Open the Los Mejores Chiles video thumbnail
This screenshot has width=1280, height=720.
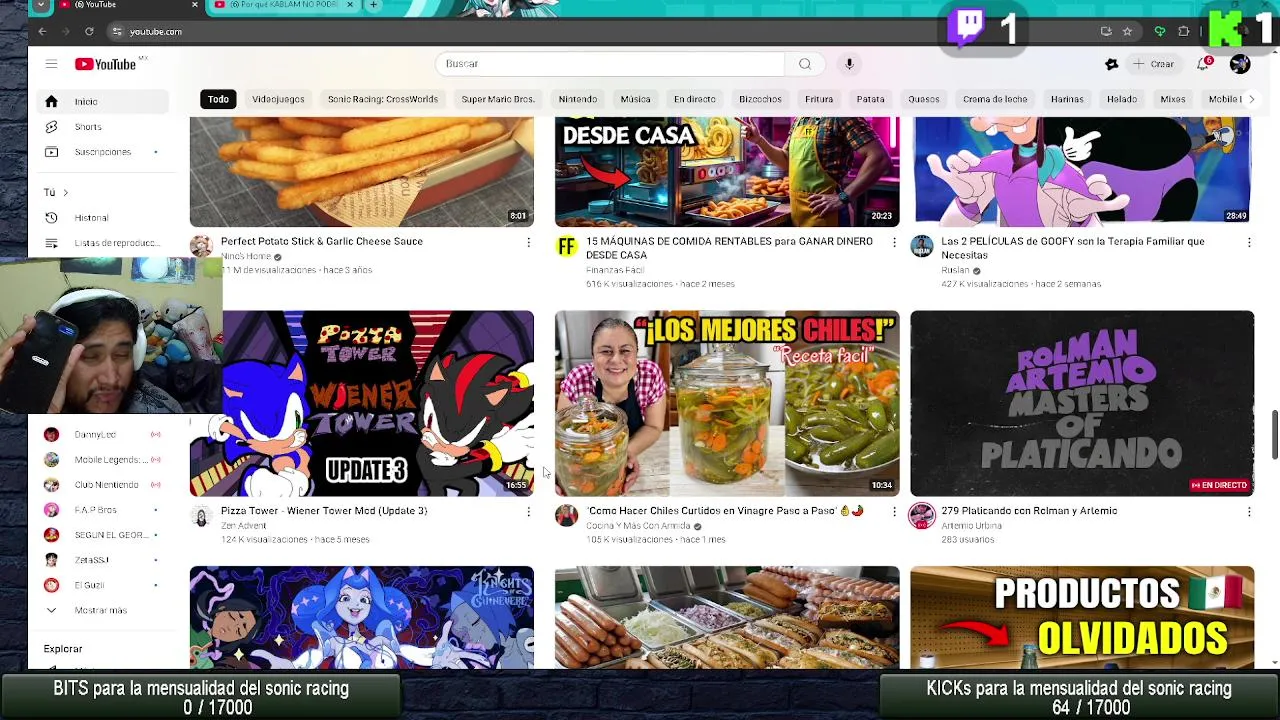727,403
